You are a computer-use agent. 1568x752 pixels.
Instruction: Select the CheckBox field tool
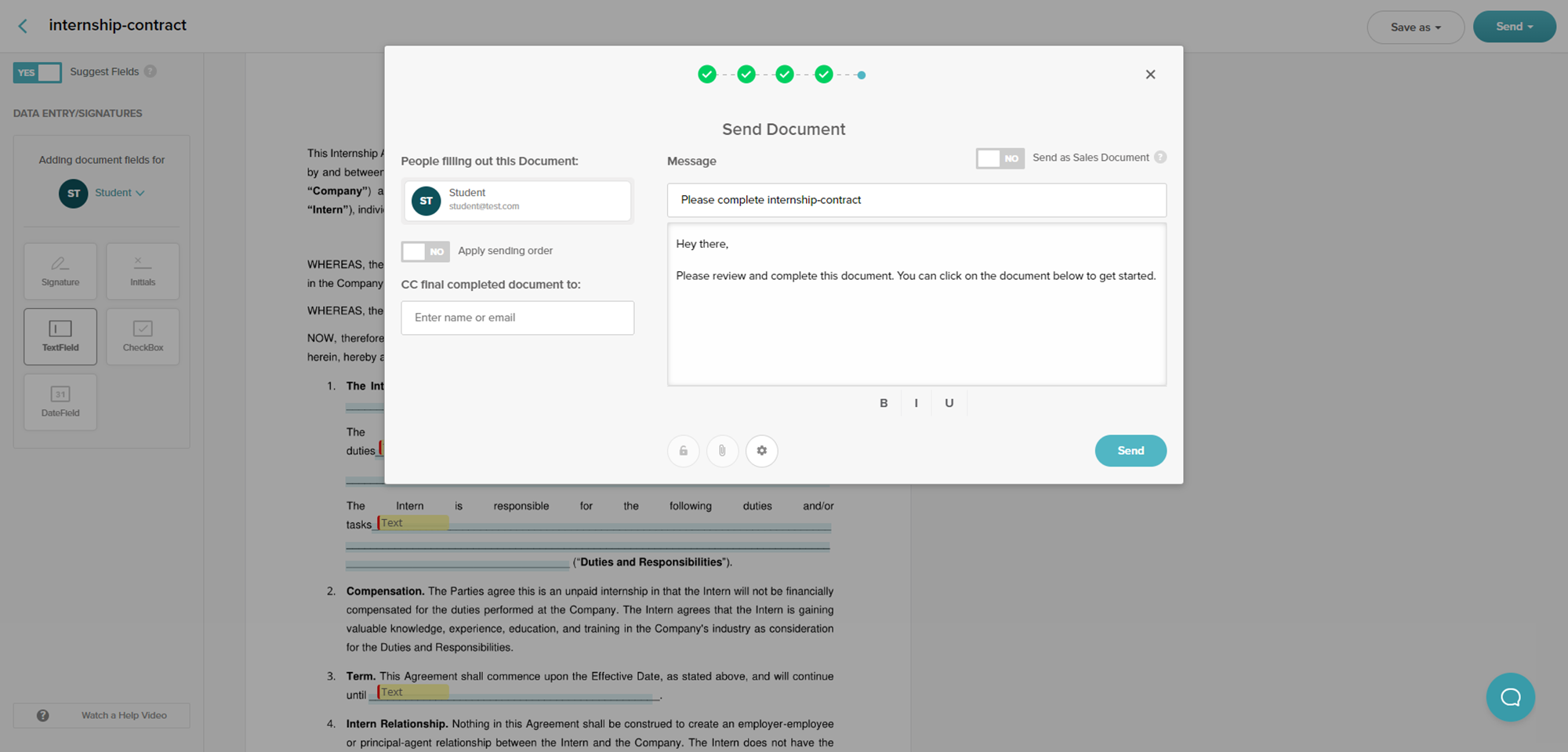pos(142,336)
